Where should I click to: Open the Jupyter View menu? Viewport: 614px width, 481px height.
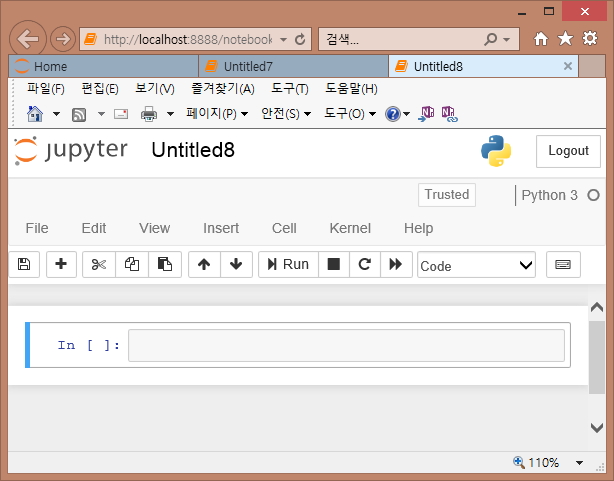point(154,228)
